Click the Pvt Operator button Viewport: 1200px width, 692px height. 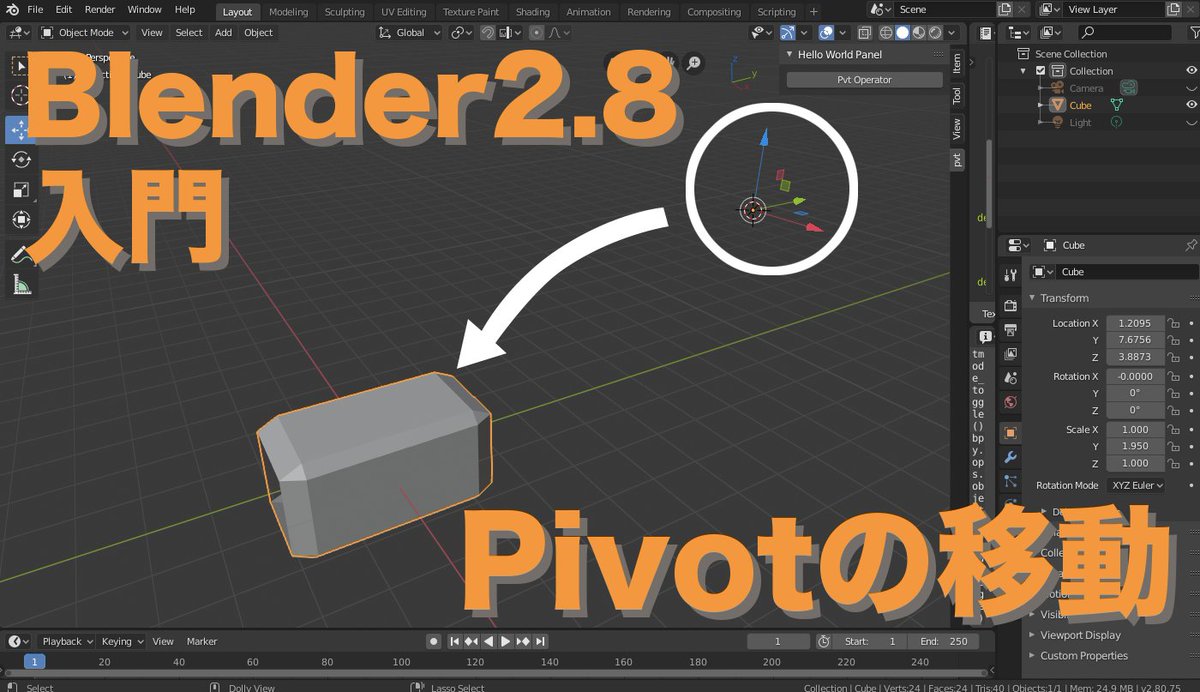click(865, 80)
